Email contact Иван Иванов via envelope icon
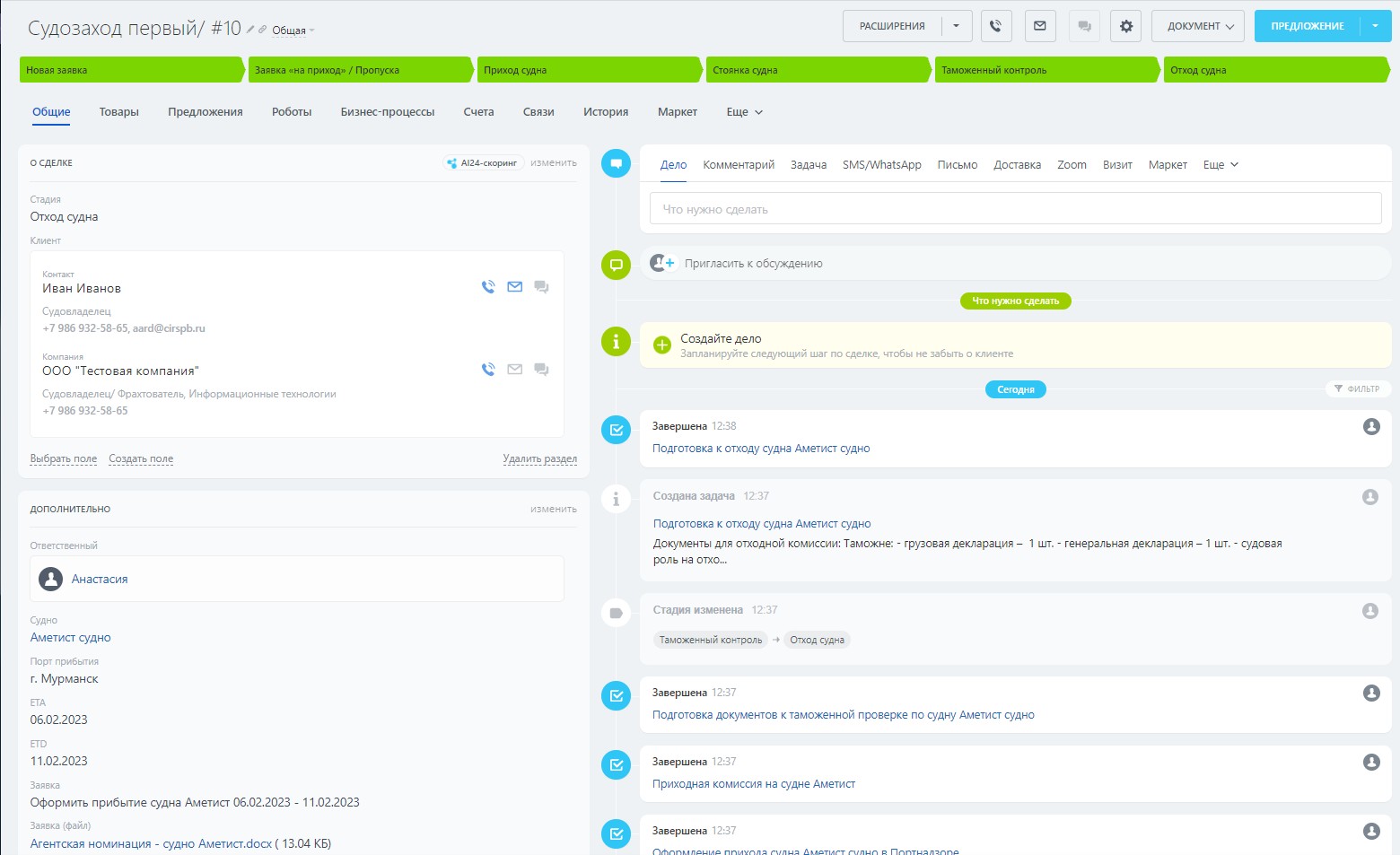The image size is (1400, 855). tap(515, 287)
